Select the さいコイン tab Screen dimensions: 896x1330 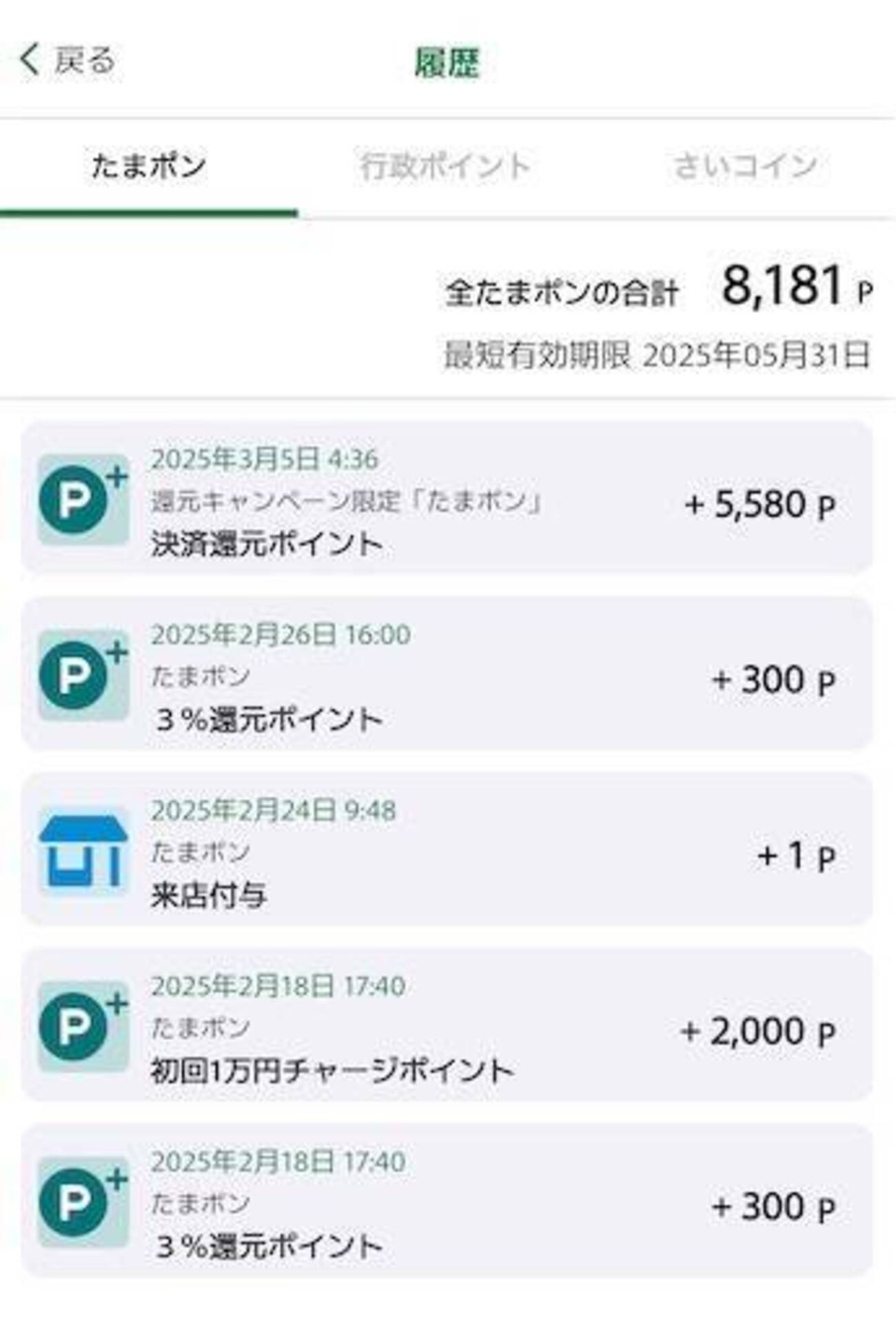746,167
